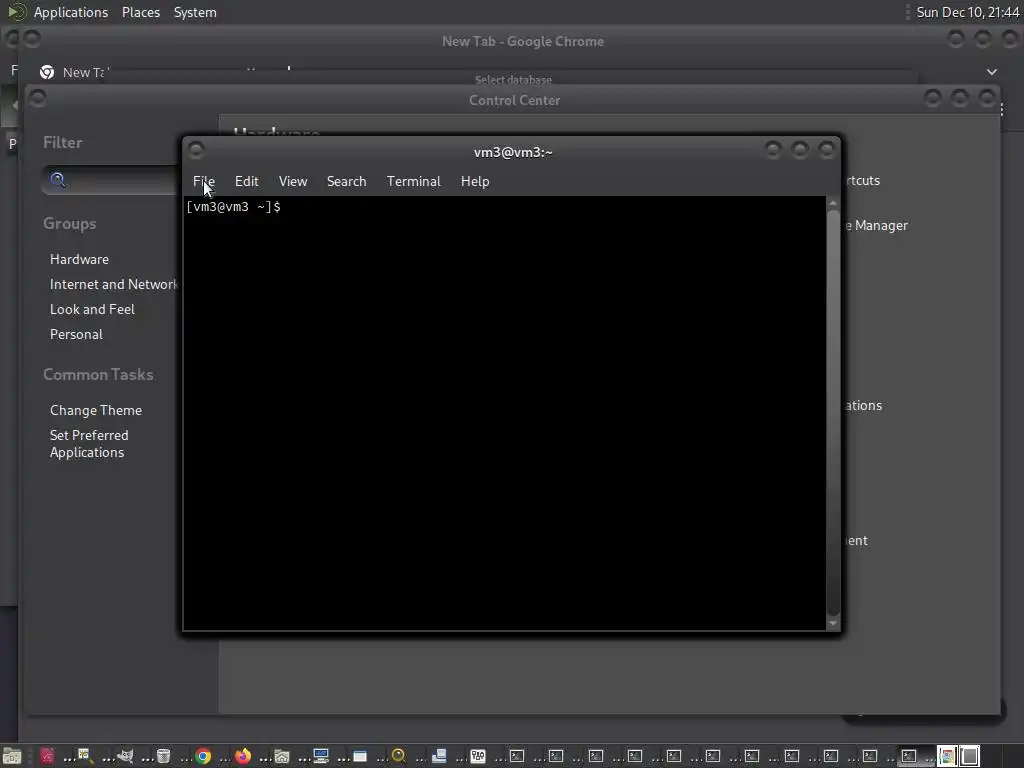Open the blank window taskbar entry
The width and height of the screenshot is (1024, 768).
pyautogui.click(x=360, y=756)
